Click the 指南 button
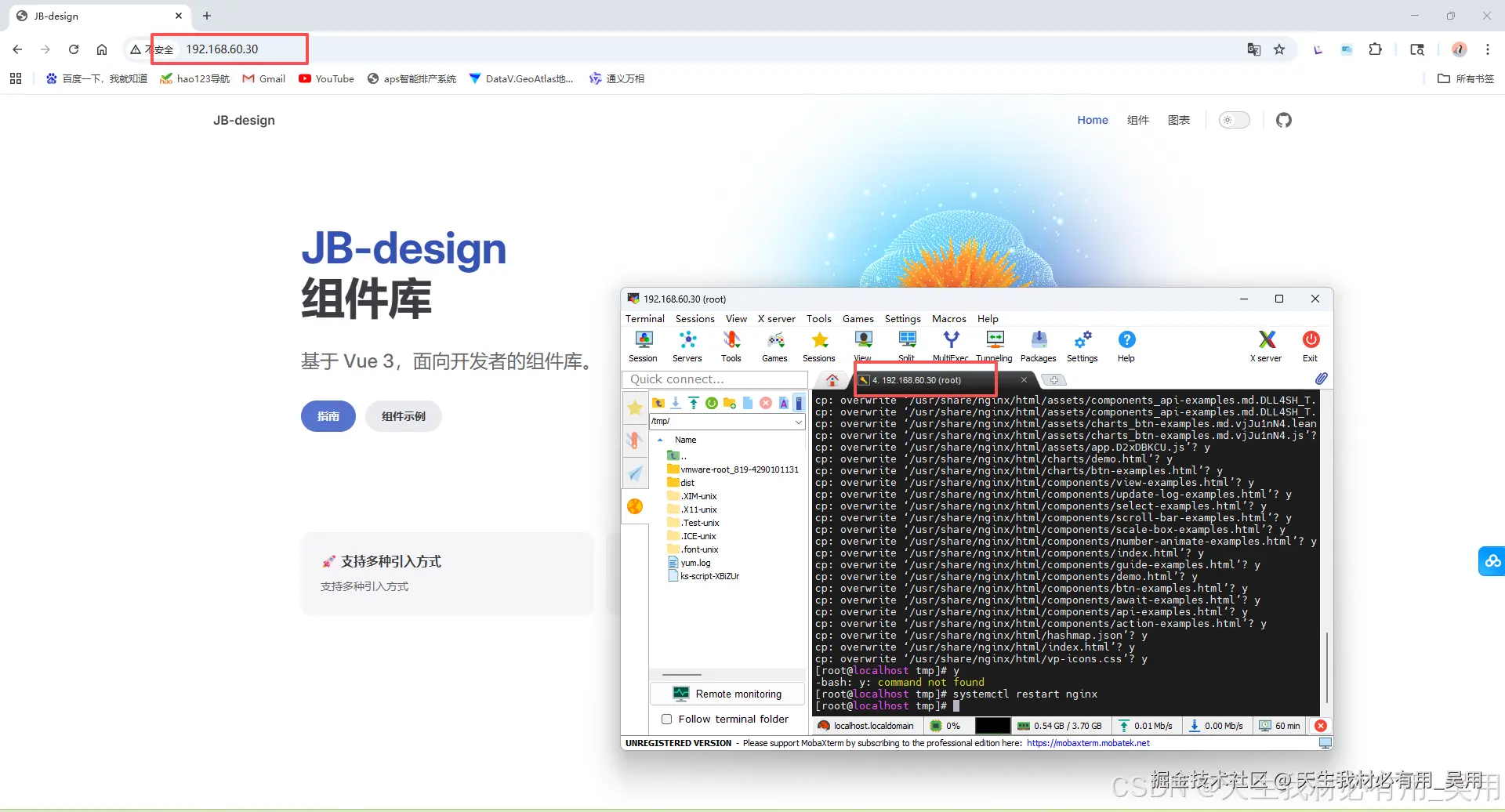Screen dimensions: 1505x812 pyautogui.click(x=328, y=415)
